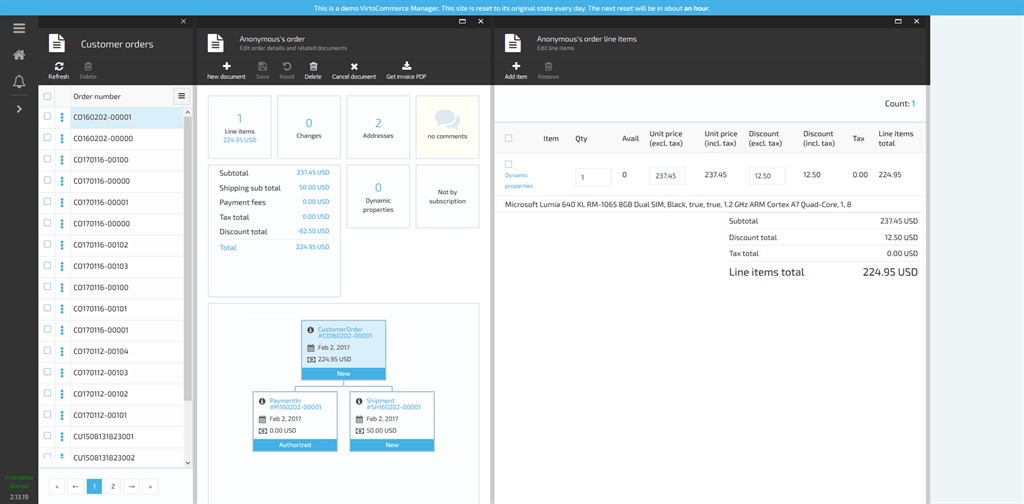Click scroll-up arrow of orders list scrollbar
Screen dimensions: 1024x504
188,112
